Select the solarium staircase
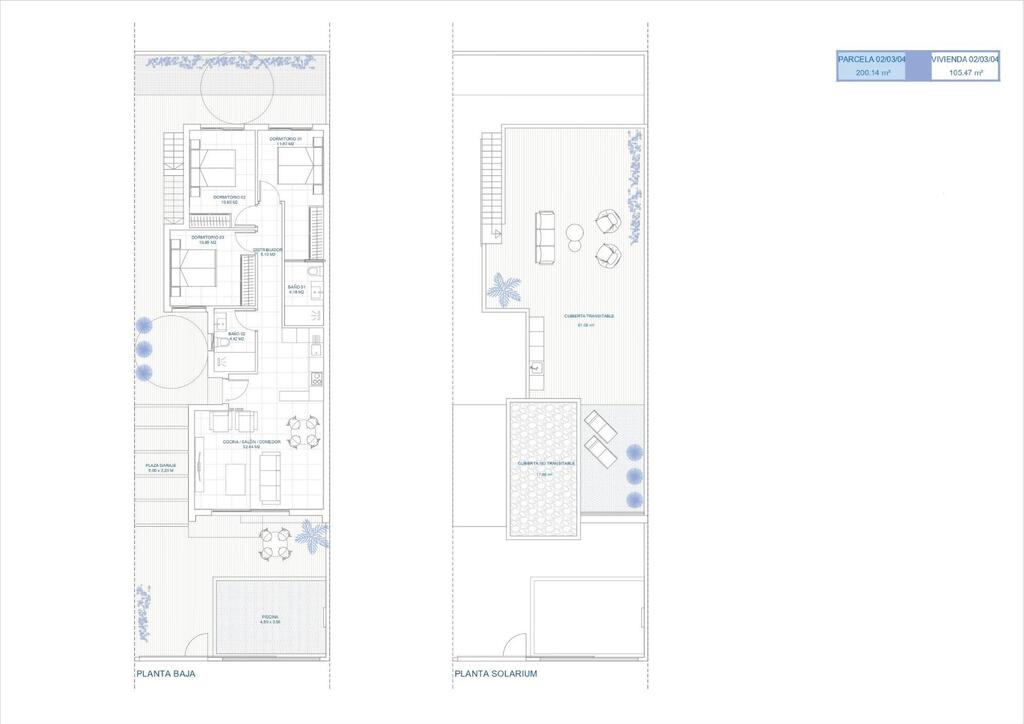This screenshot has width=1024, height=724. click(491, 187)
